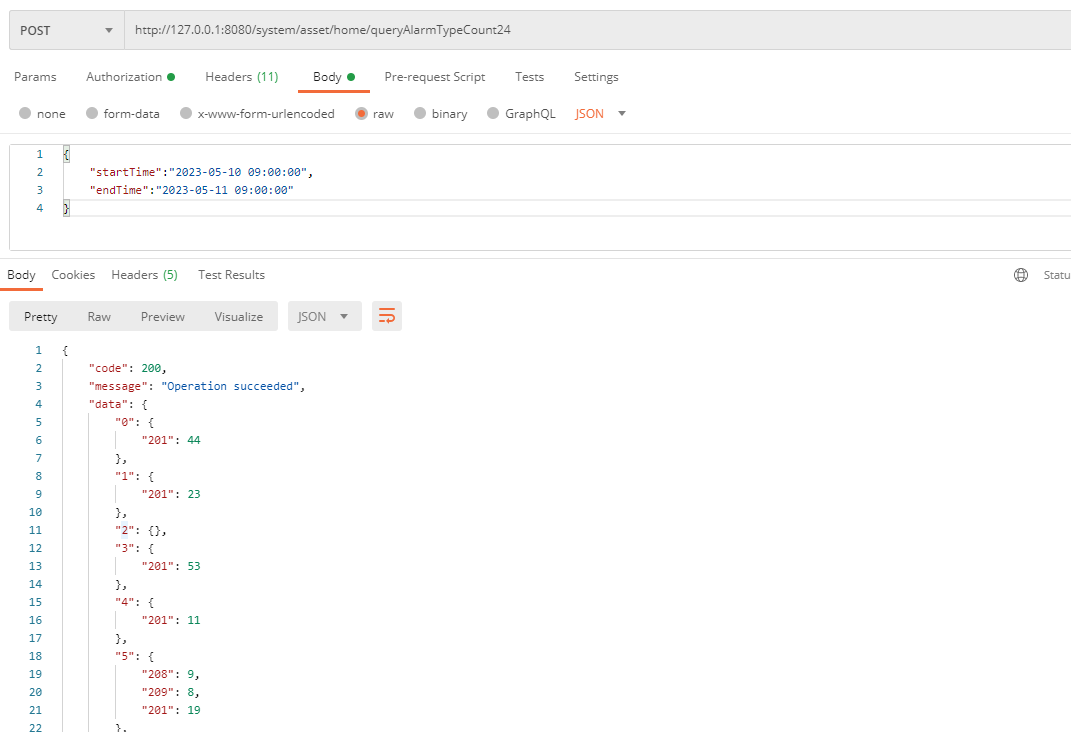Select the GraphQL body option
The image size is (1071, 732).
493,114
